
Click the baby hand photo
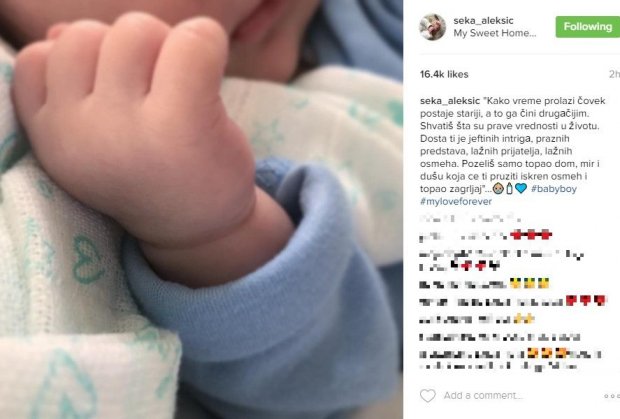coord(201,210)
